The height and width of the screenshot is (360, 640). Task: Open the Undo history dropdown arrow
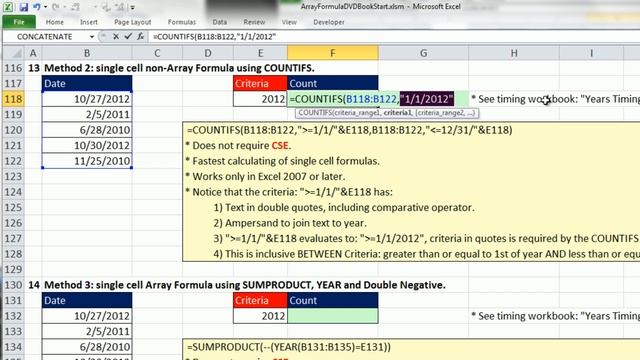[x=45, y=7]
